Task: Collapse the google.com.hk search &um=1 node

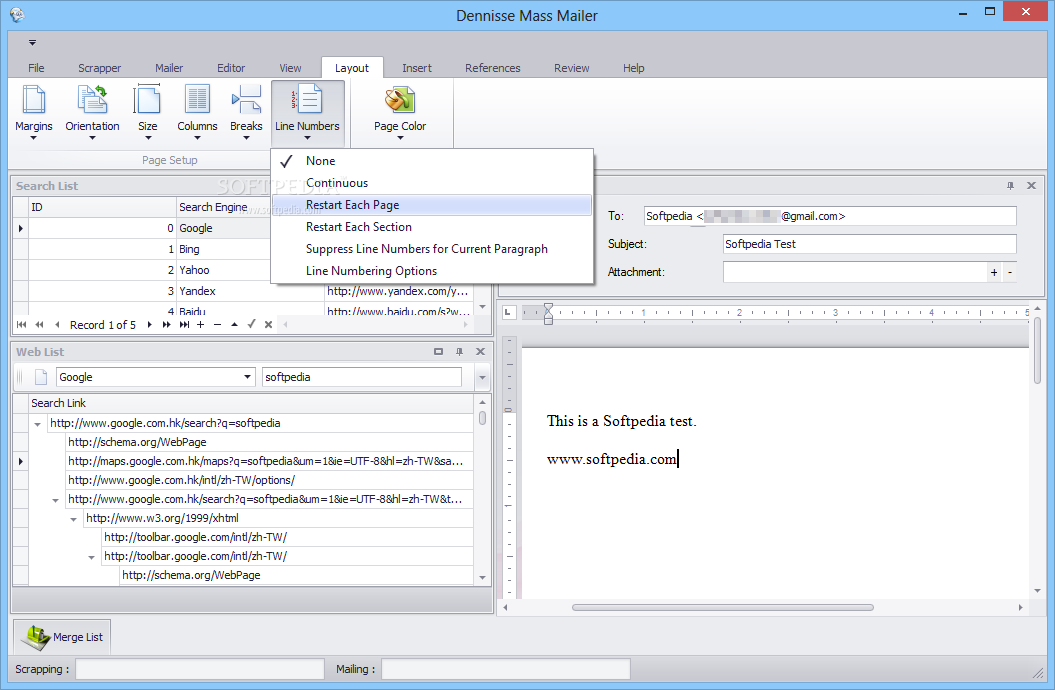Action: [55, 500]
